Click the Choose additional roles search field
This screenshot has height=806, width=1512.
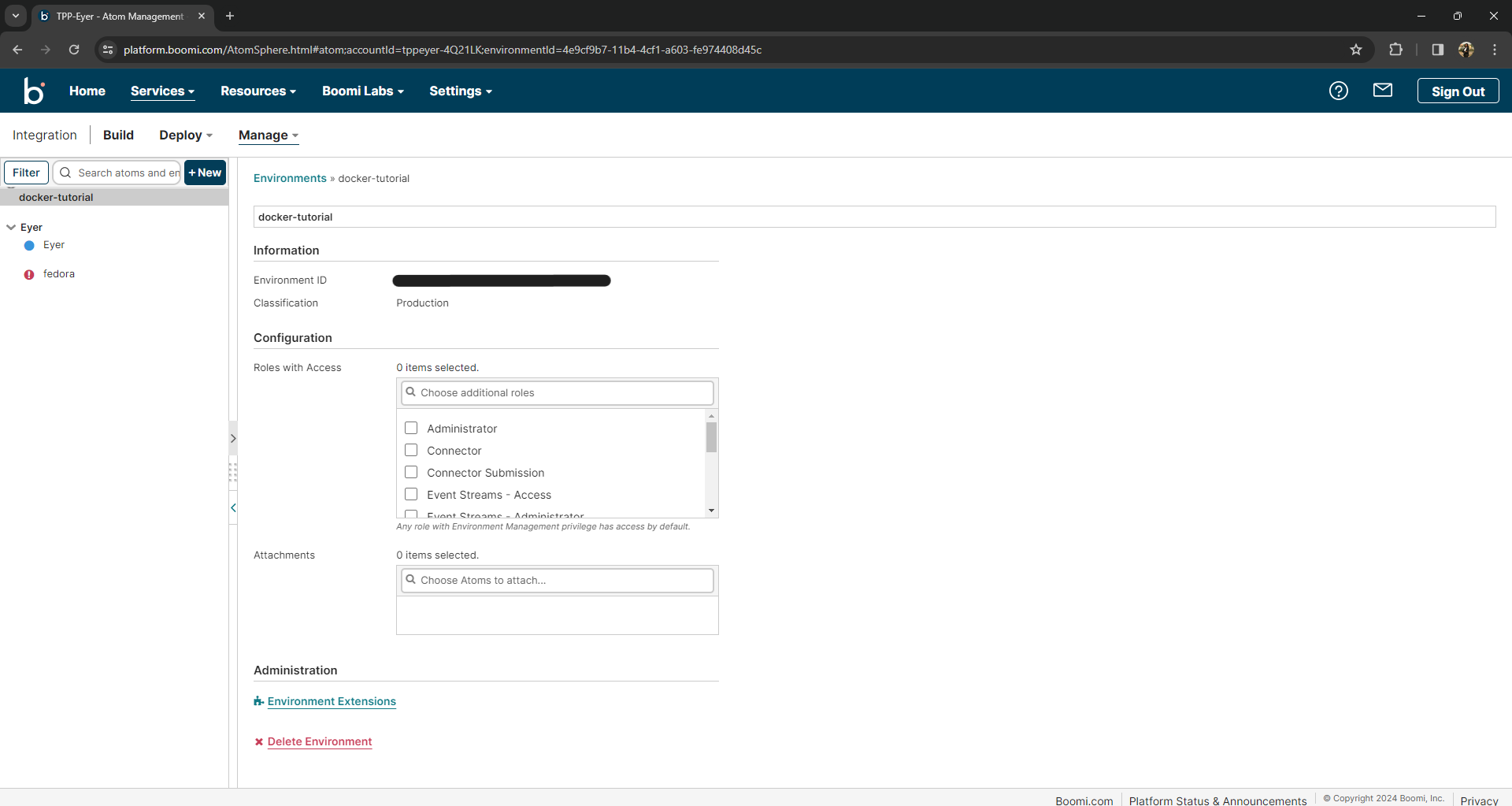pyautogui.click(x=558, y=392)
